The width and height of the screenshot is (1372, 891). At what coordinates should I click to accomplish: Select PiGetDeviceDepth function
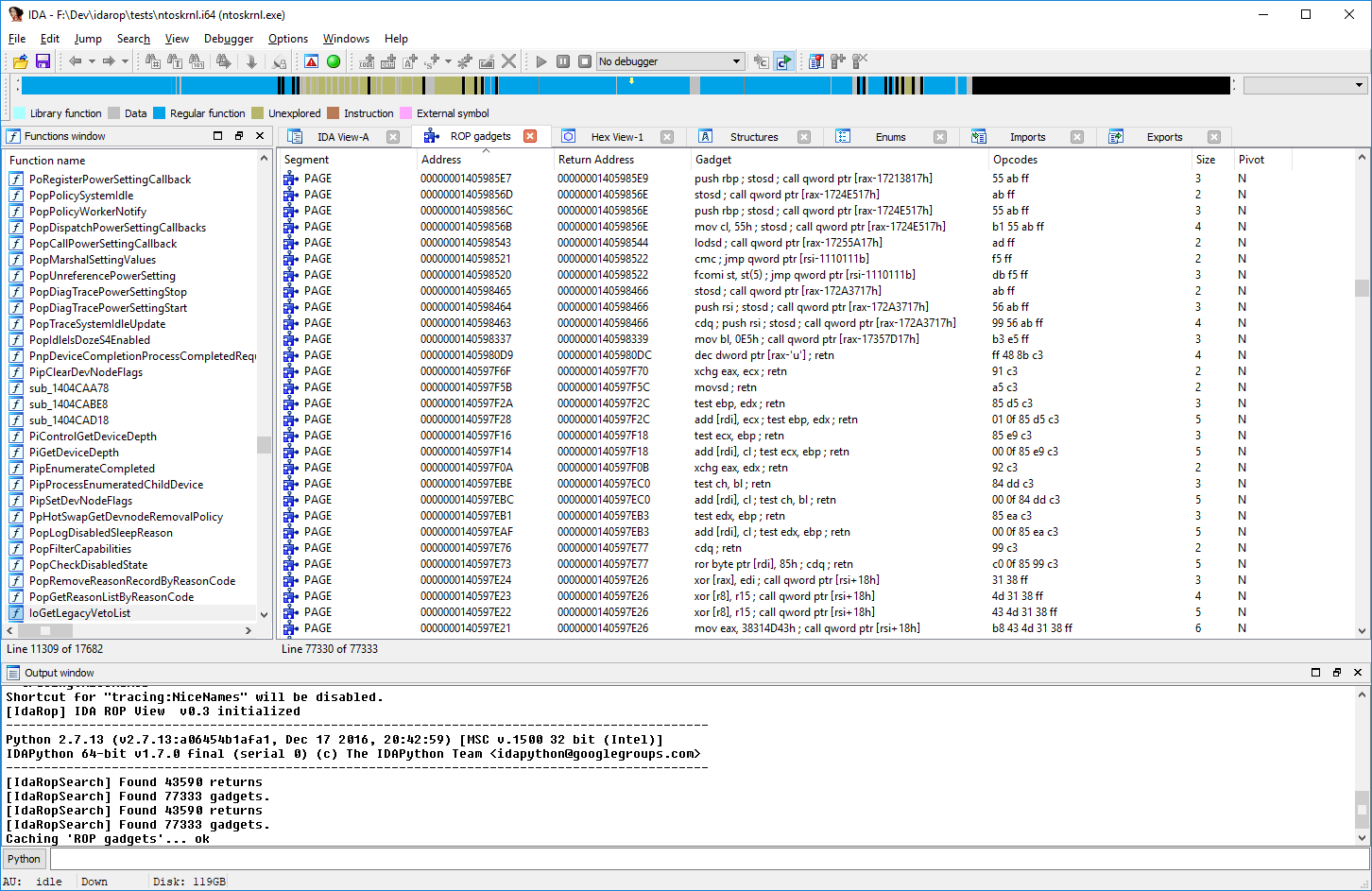[131, 453]
